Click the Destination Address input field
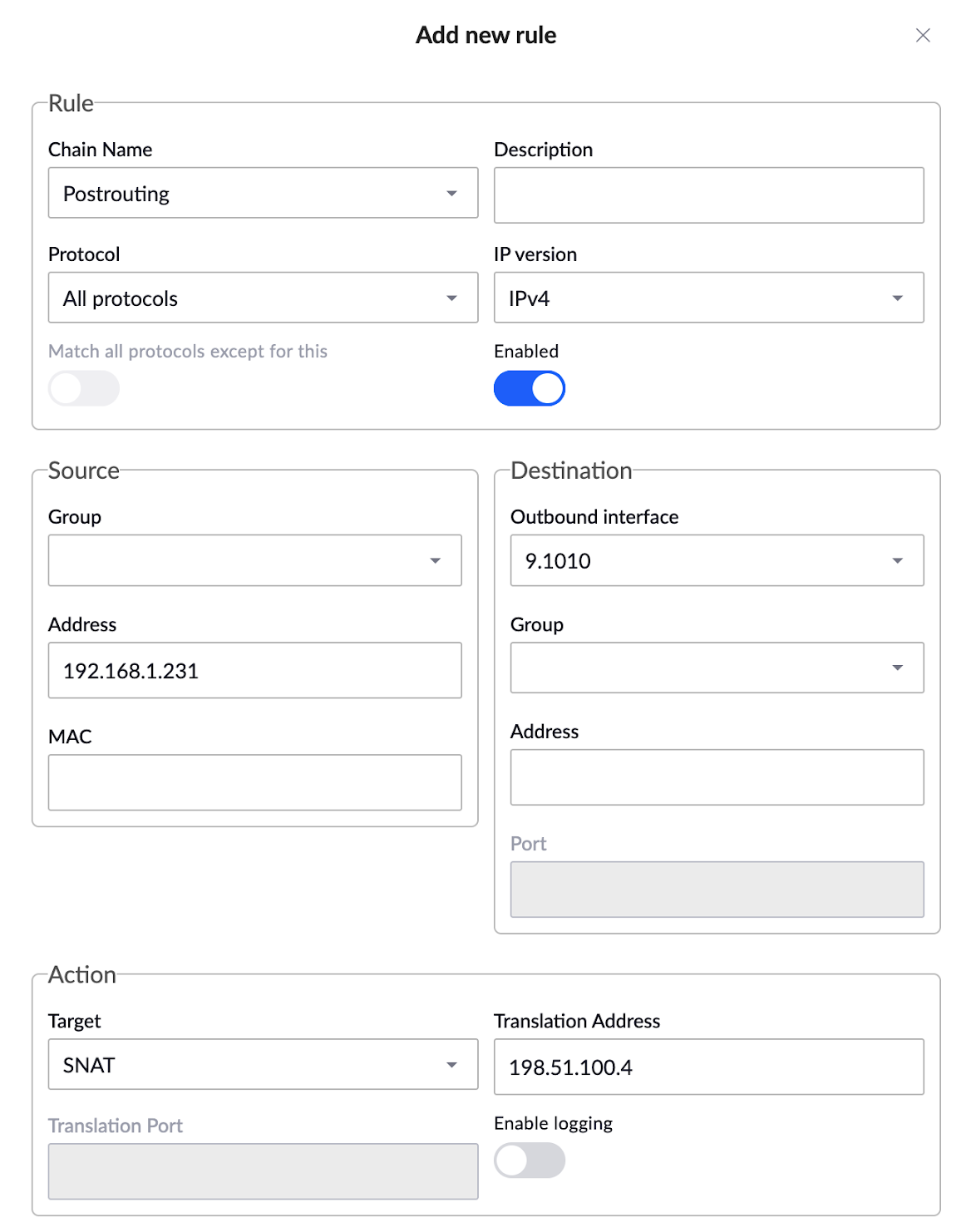Viewport: 971px width, 1232px height. pos(717,776)
